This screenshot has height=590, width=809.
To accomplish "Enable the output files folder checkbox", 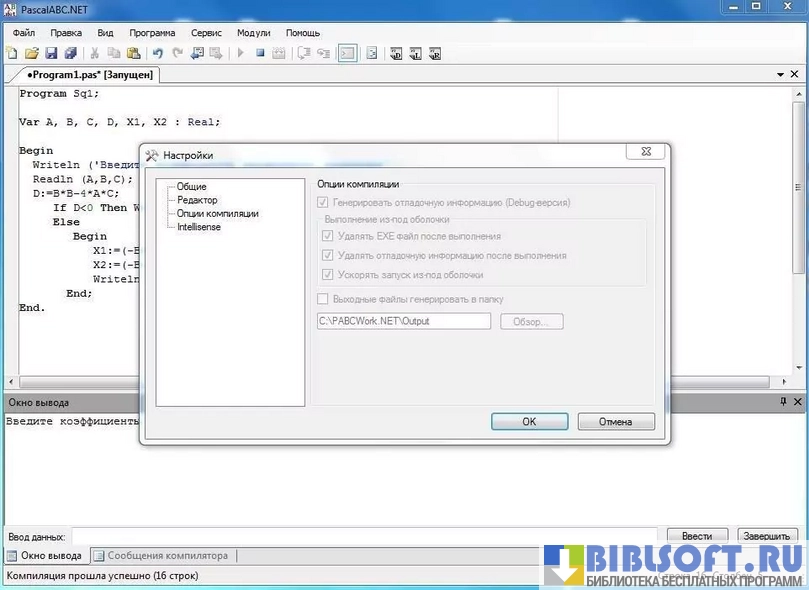I will (323, 299).
